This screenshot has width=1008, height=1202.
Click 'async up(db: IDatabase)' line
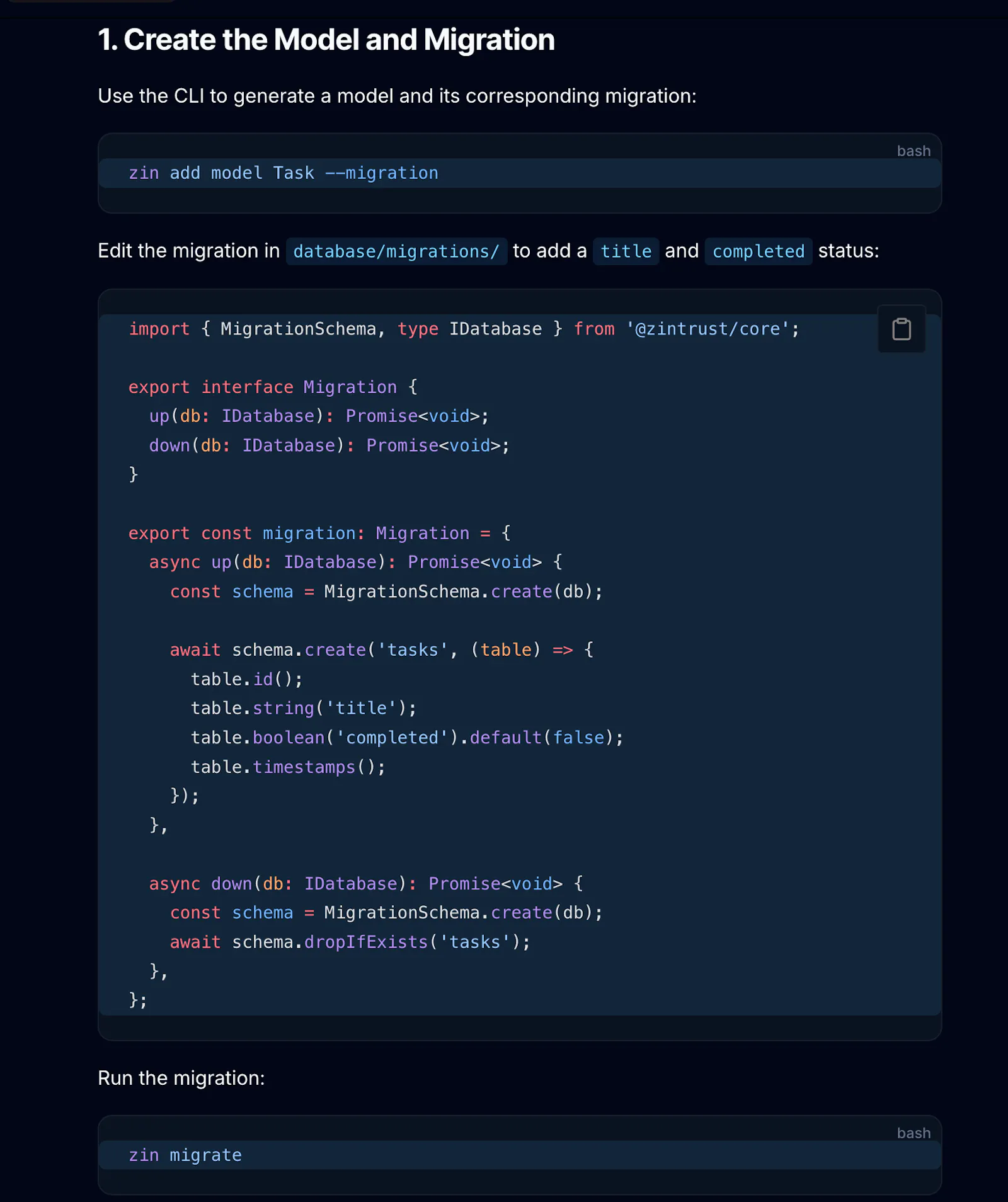tap(356, 562)
